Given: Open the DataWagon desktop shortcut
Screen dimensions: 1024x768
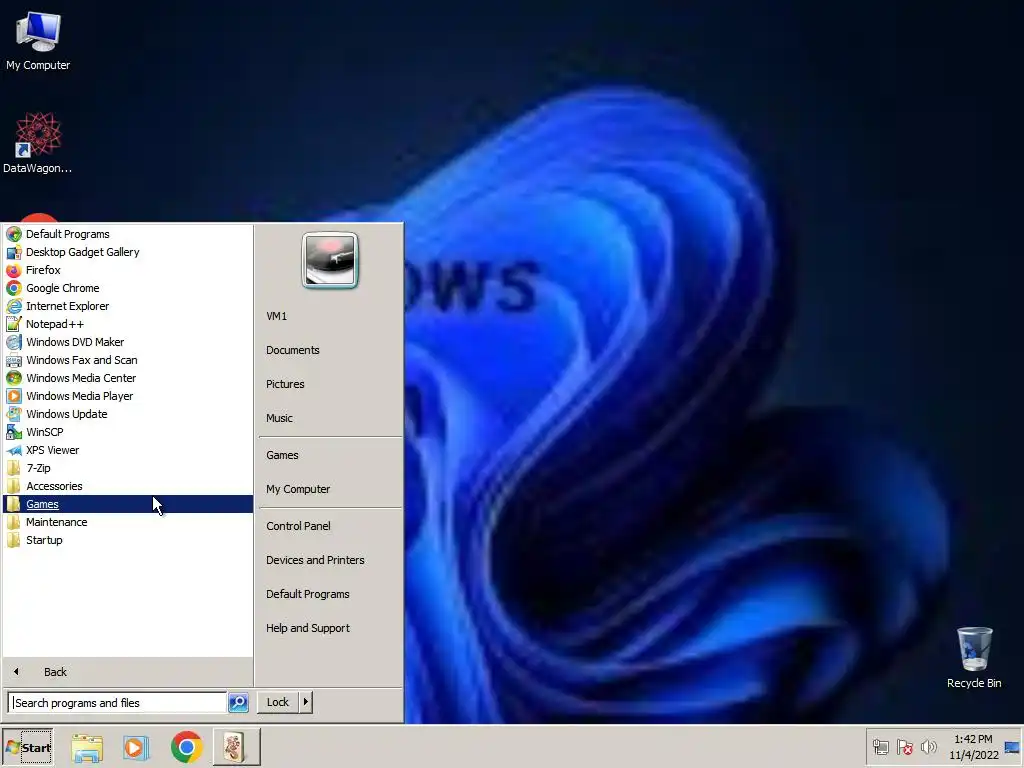Looking at the screenshot, I should [x=38, y=143].
